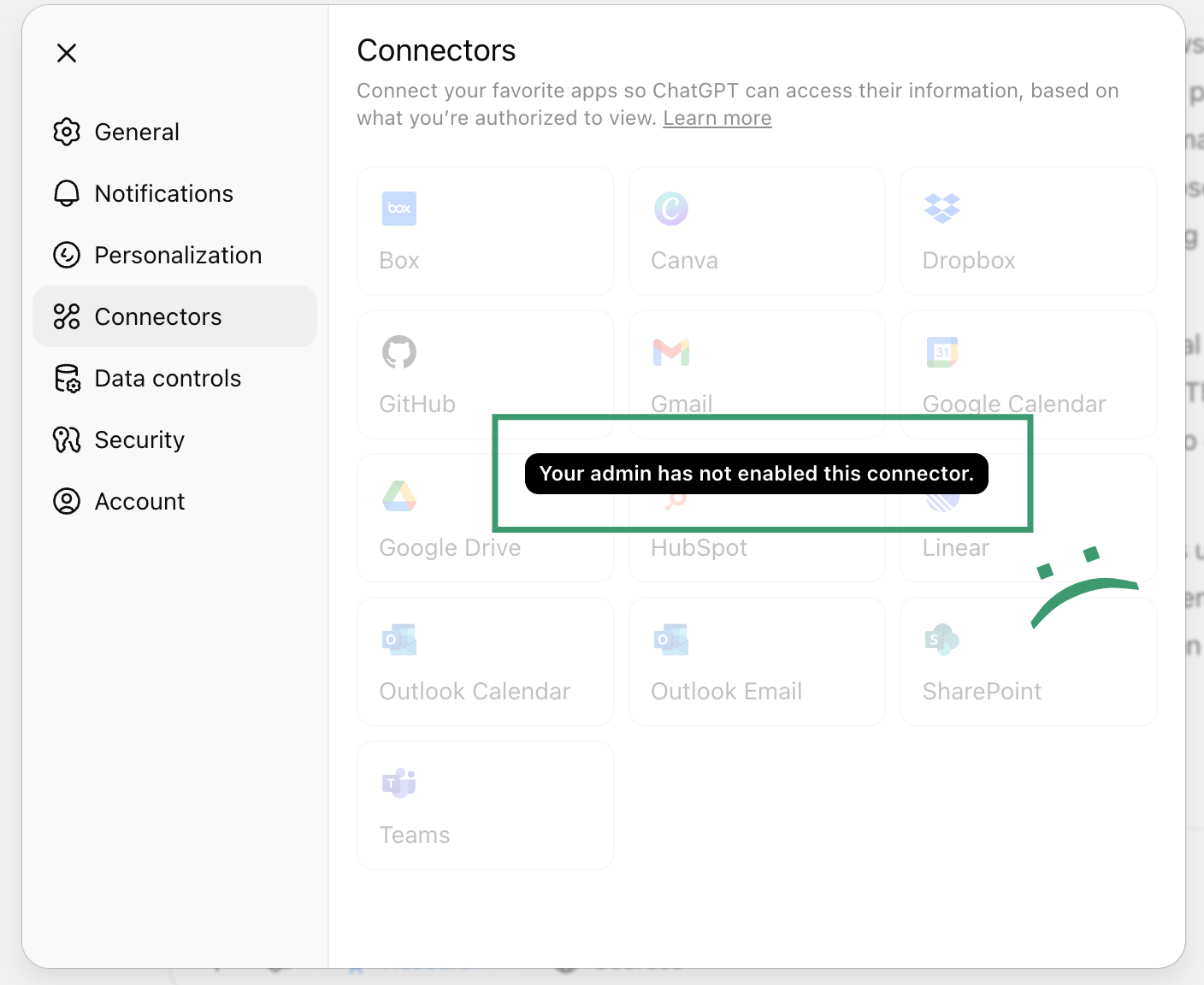Select the Linear connector name
The width and height of the screenshot is (1204, 985).
coord(956,548)
